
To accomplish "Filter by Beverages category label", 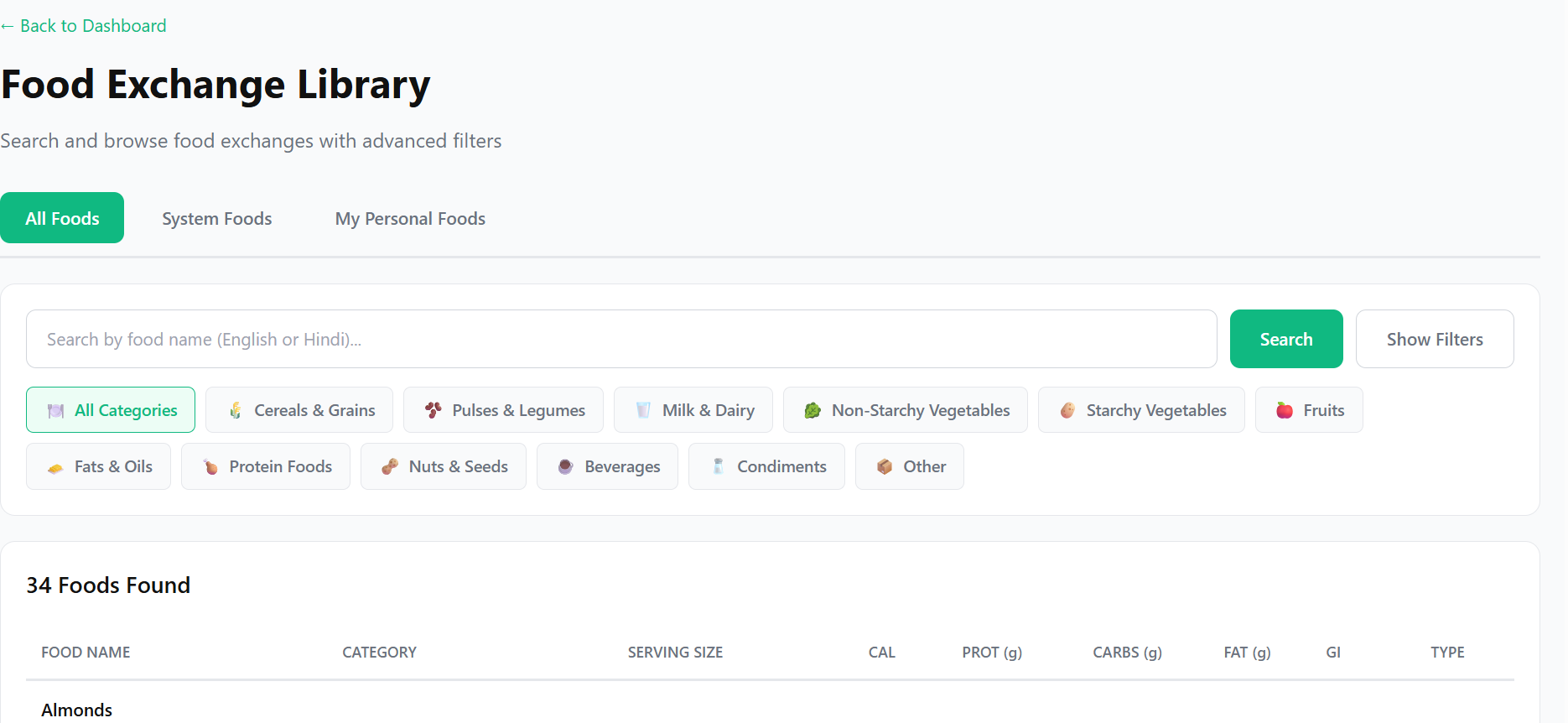I will click(x=622, y=466).
